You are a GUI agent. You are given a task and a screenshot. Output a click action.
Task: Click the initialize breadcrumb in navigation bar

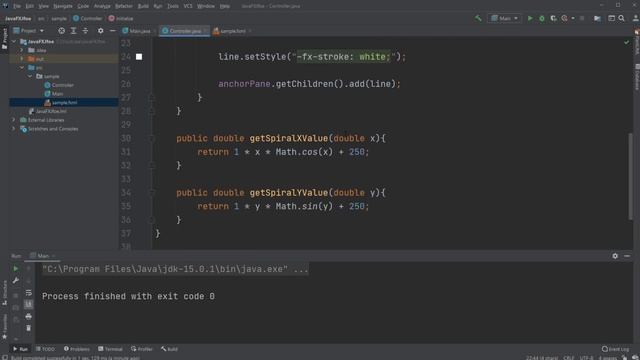121,18
